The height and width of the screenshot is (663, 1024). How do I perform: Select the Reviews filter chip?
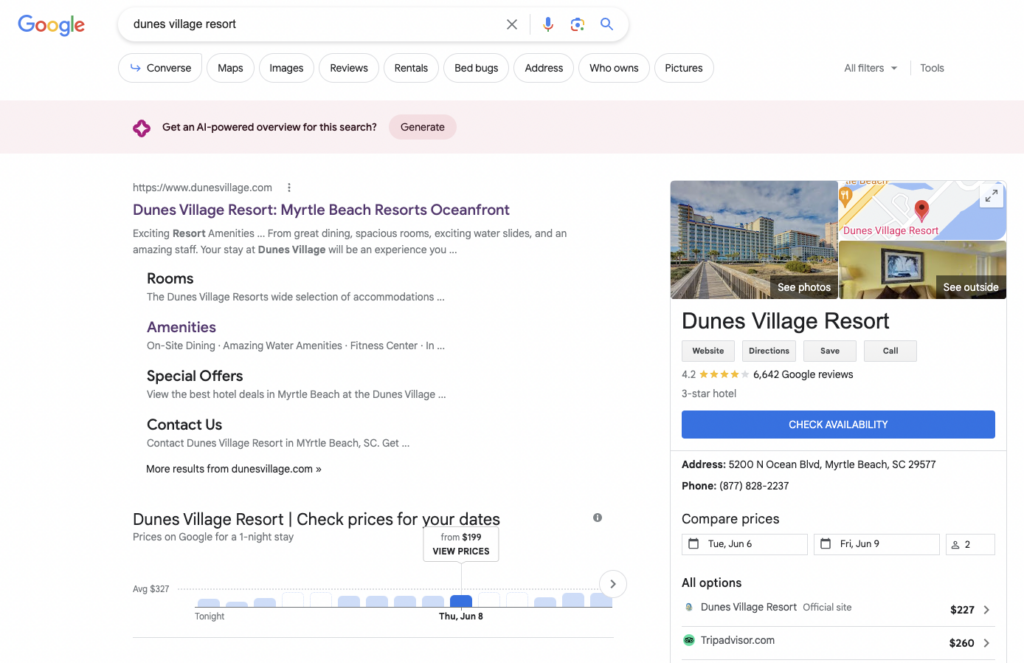coord(349,68)
